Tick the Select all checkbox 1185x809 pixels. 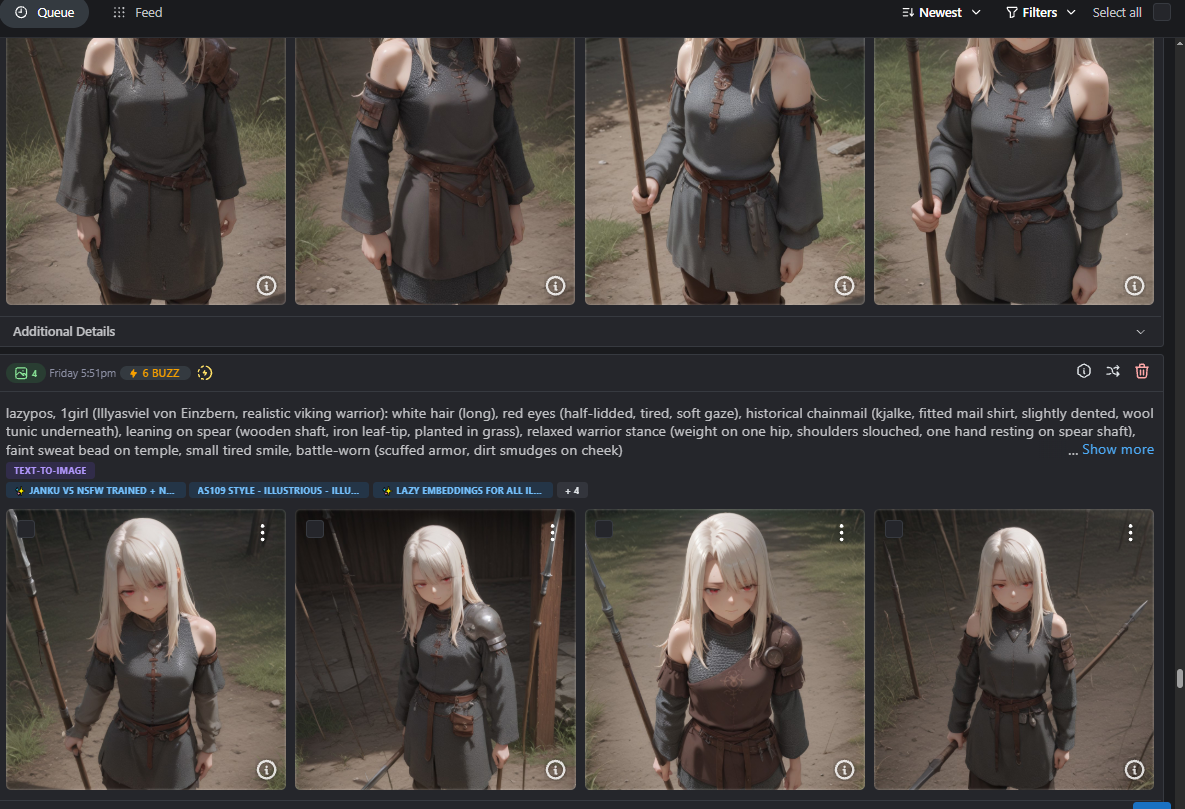tap(1162, 12)
